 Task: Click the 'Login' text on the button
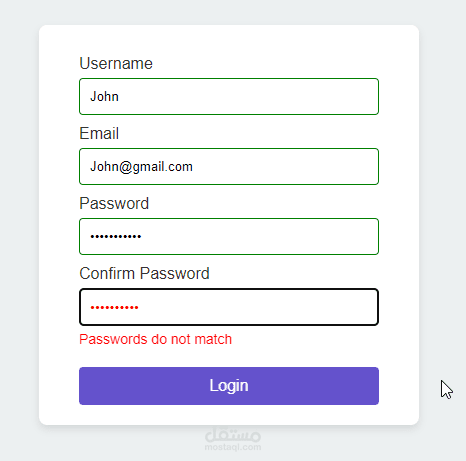click(x=229, y=386)
